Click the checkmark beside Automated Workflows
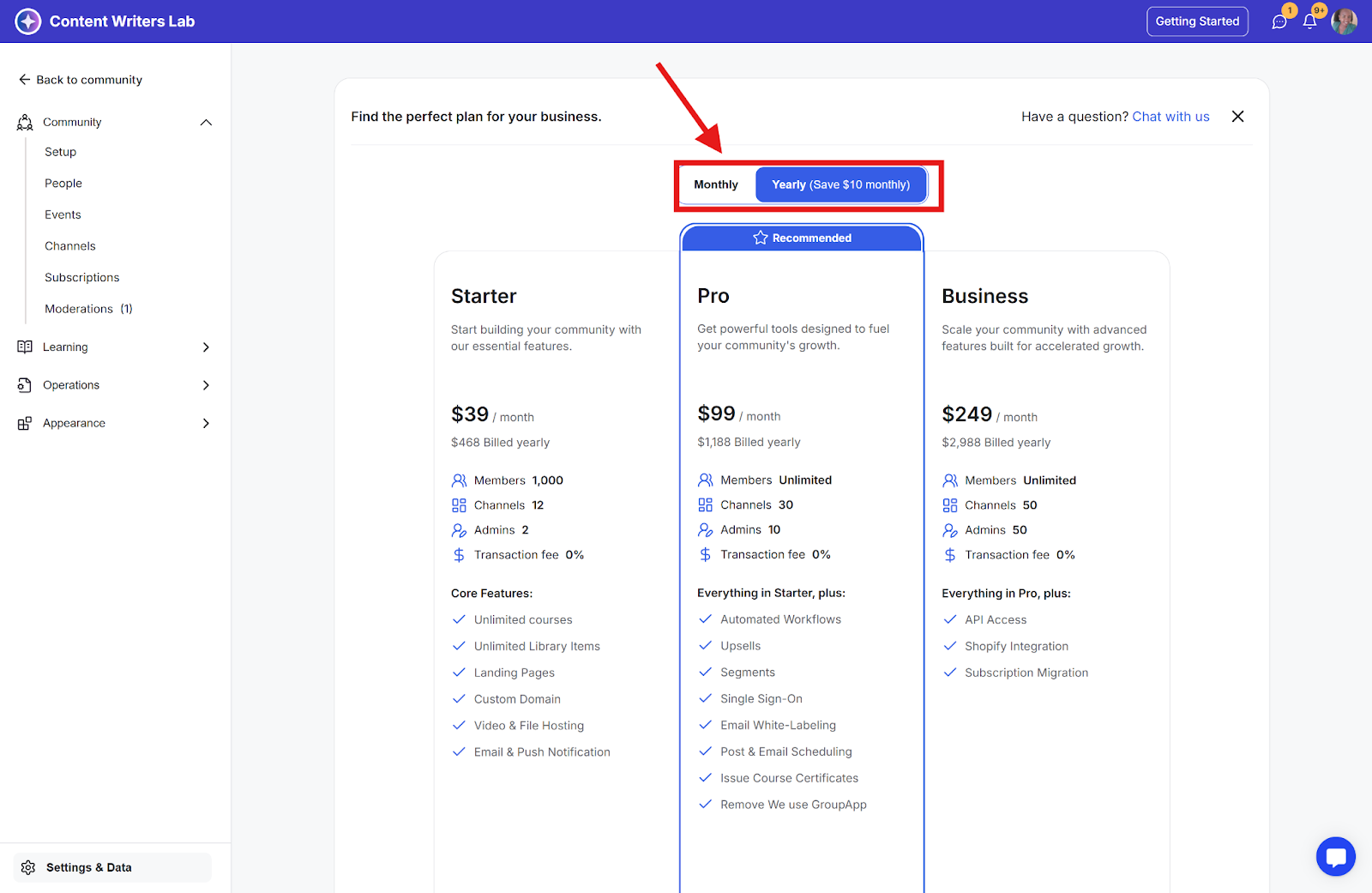The height and width of the screenshot is (893, 1372). click(706, 619)
